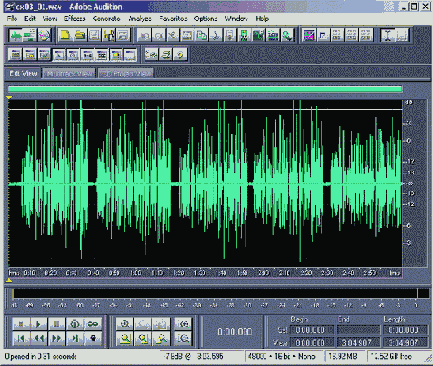Click the large 0:00.000 time display
The height and width of the screenshot is (366, 433).
point(235,332)
